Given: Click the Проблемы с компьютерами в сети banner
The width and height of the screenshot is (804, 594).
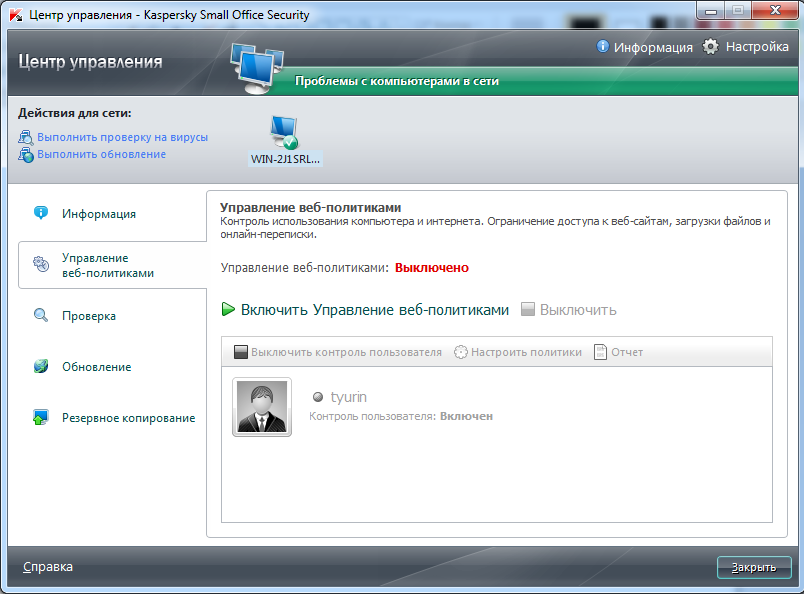Looking at the screenshot, I should click(396, 81).
